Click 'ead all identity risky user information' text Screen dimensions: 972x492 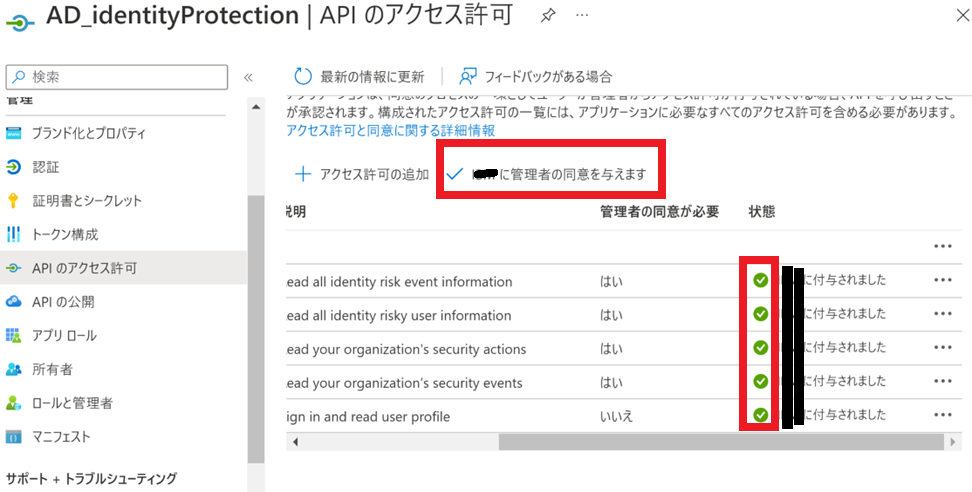click(x=399, y=315)
